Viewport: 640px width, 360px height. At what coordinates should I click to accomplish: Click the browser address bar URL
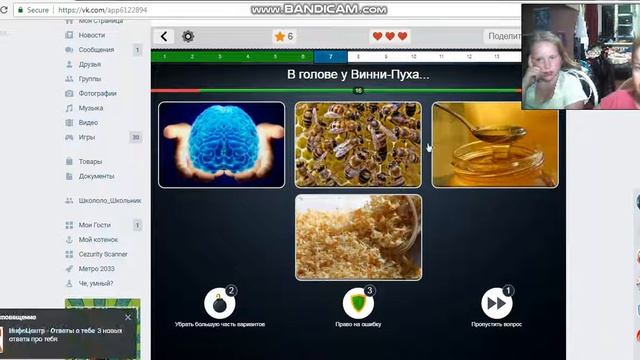point(102,10)
